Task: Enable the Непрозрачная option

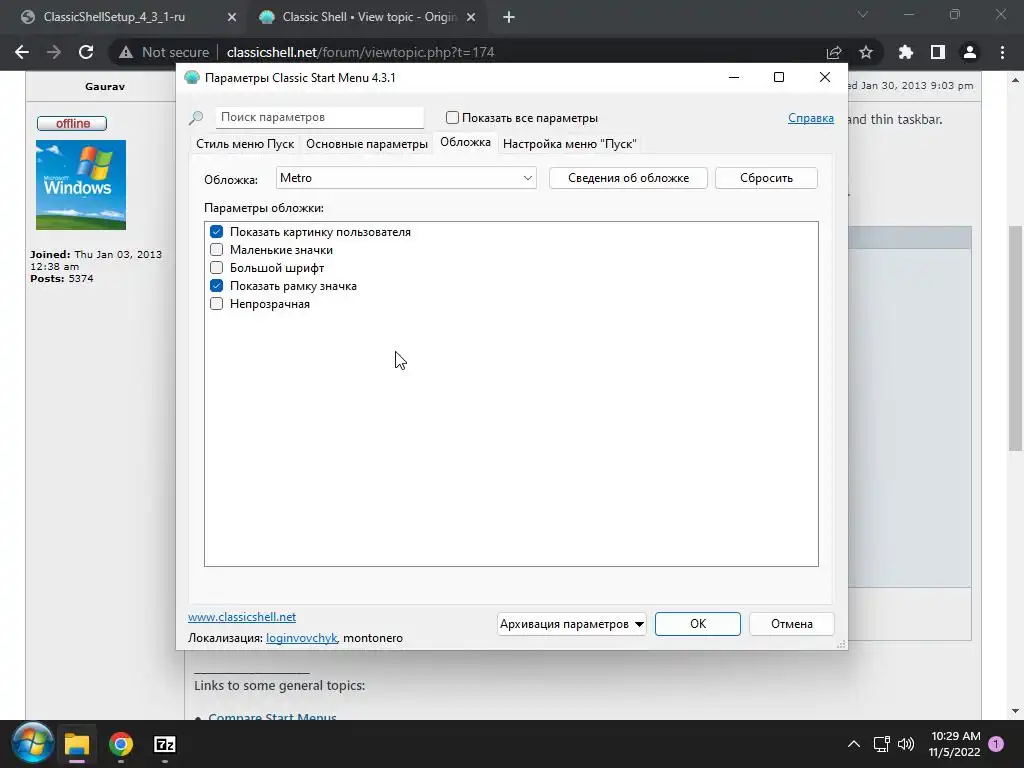Action: coord(216,304)
